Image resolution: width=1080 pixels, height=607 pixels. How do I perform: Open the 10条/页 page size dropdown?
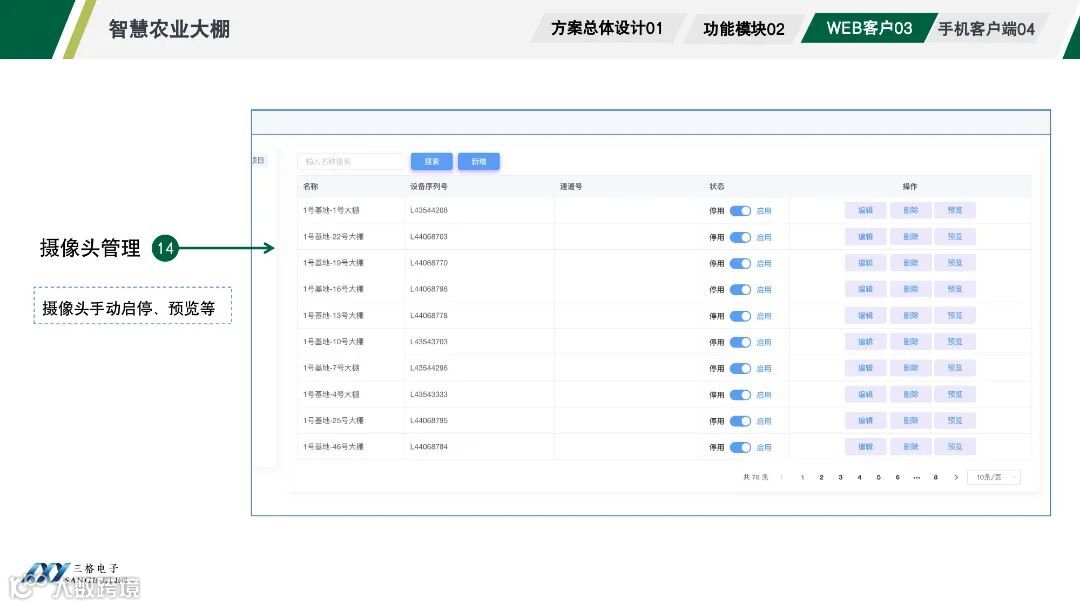point(994,477)
